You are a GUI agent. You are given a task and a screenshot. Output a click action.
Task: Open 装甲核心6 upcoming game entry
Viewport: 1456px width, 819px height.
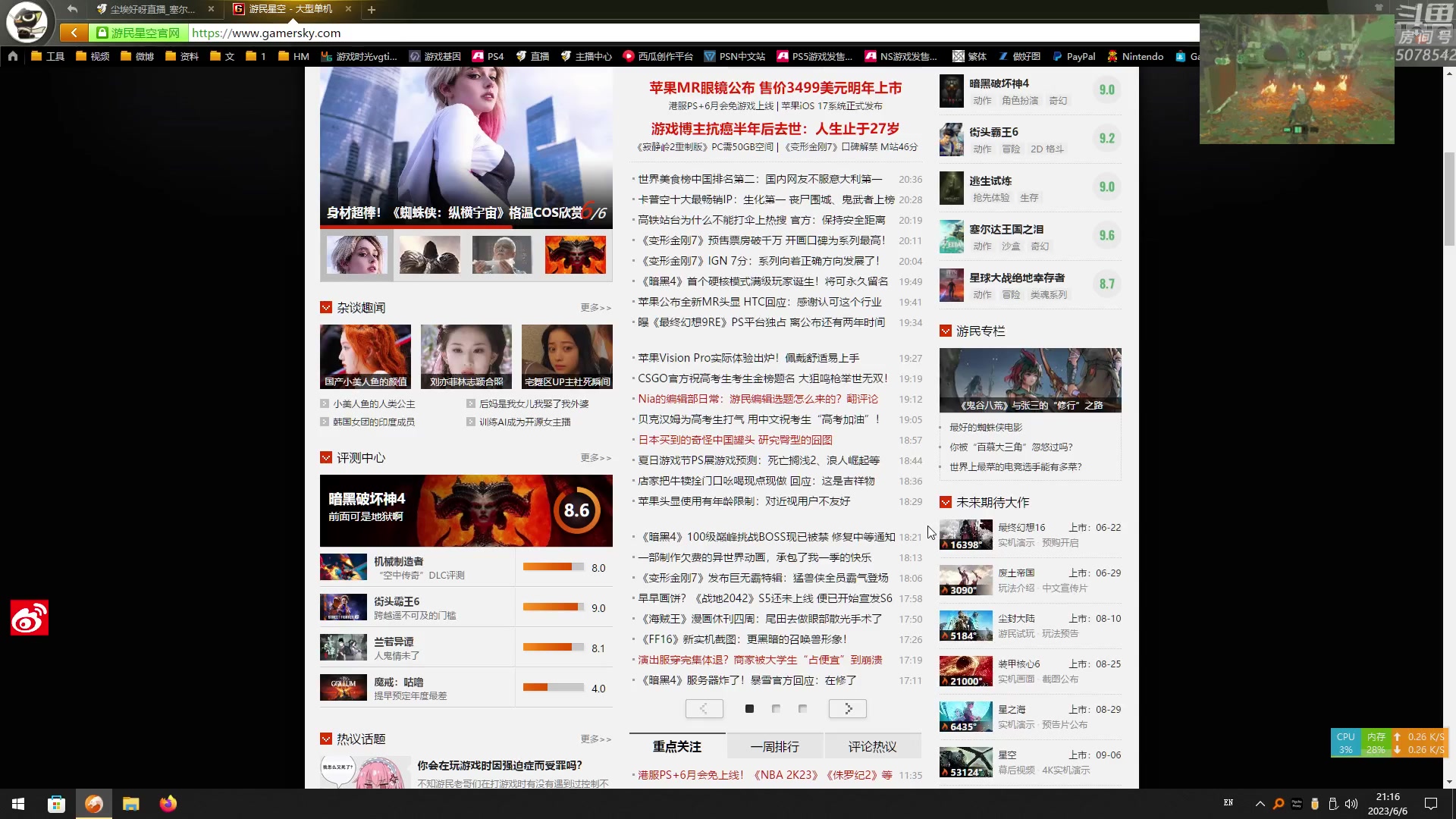(1030, 671)
